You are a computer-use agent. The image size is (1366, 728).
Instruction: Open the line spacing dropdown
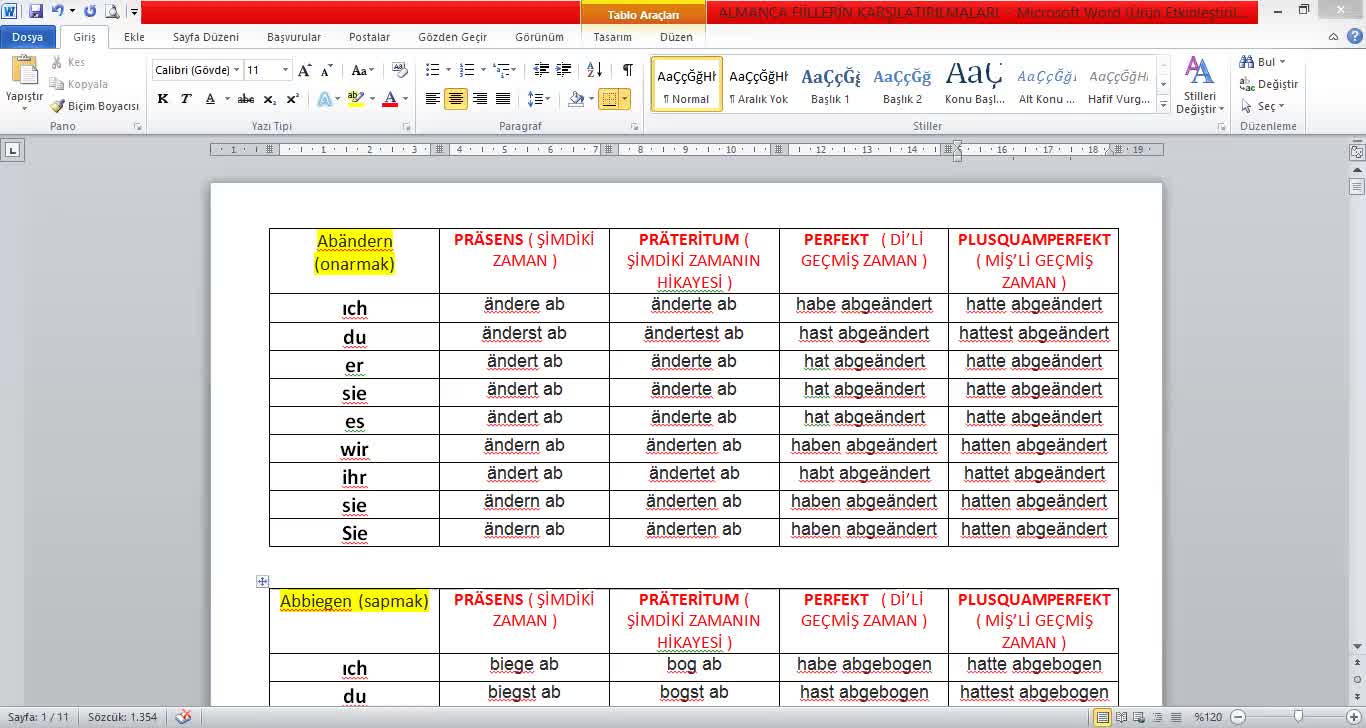point(538,99)
